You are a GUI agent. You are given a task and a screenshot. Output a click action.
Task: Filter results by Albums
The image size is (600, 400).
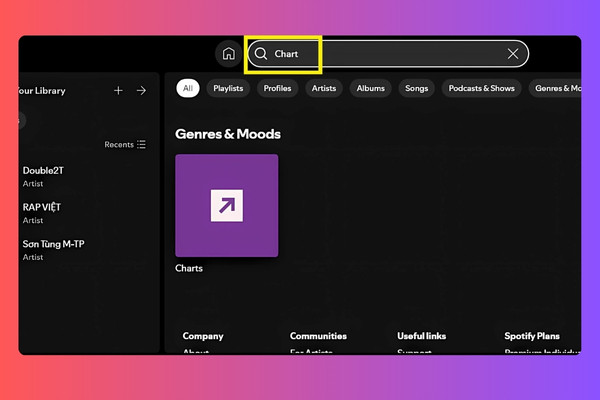click(x=370, y=88)
